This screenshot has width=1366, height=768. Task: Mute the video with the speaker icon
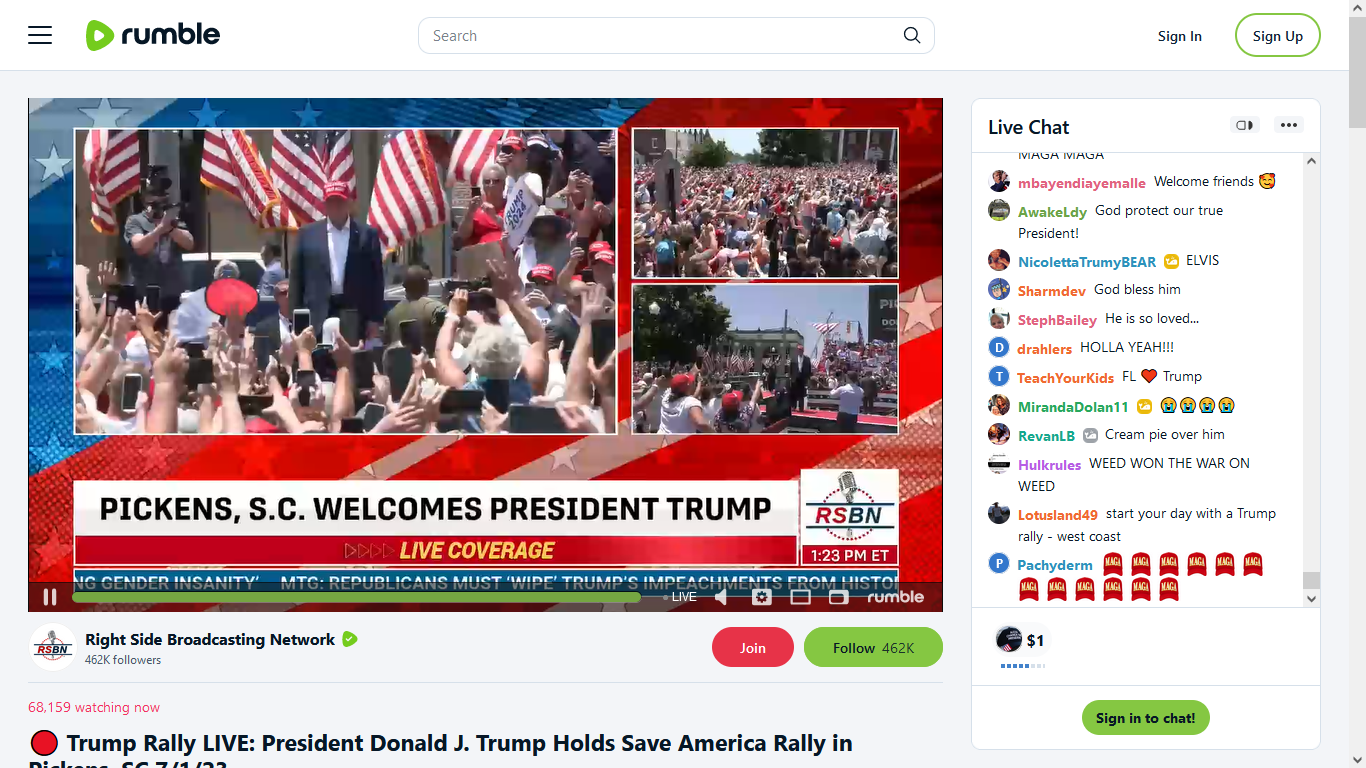tap(722, 597)
